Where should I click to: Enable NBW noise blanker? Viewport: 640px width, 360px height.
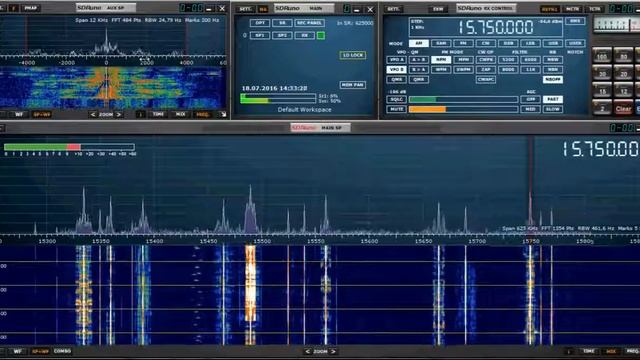[x=553, y=60]
